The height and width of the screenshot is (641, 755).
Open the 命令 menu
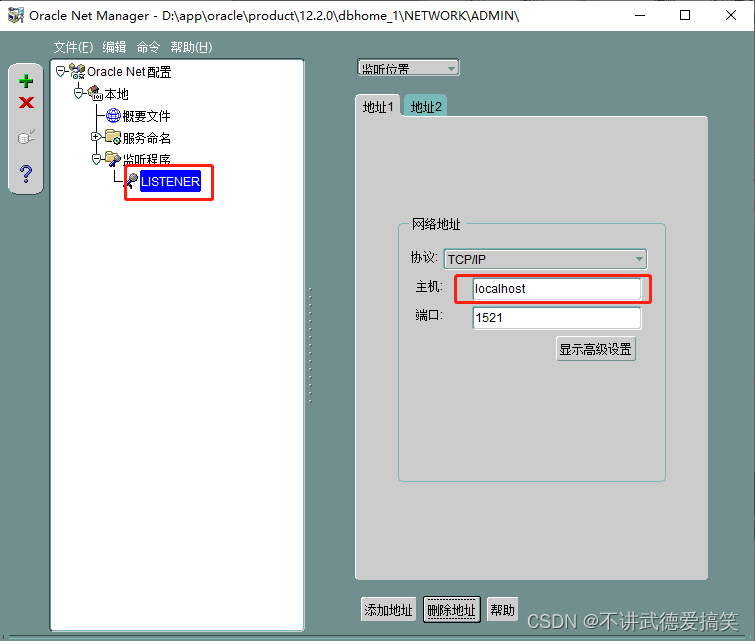(x=148, y=47)
